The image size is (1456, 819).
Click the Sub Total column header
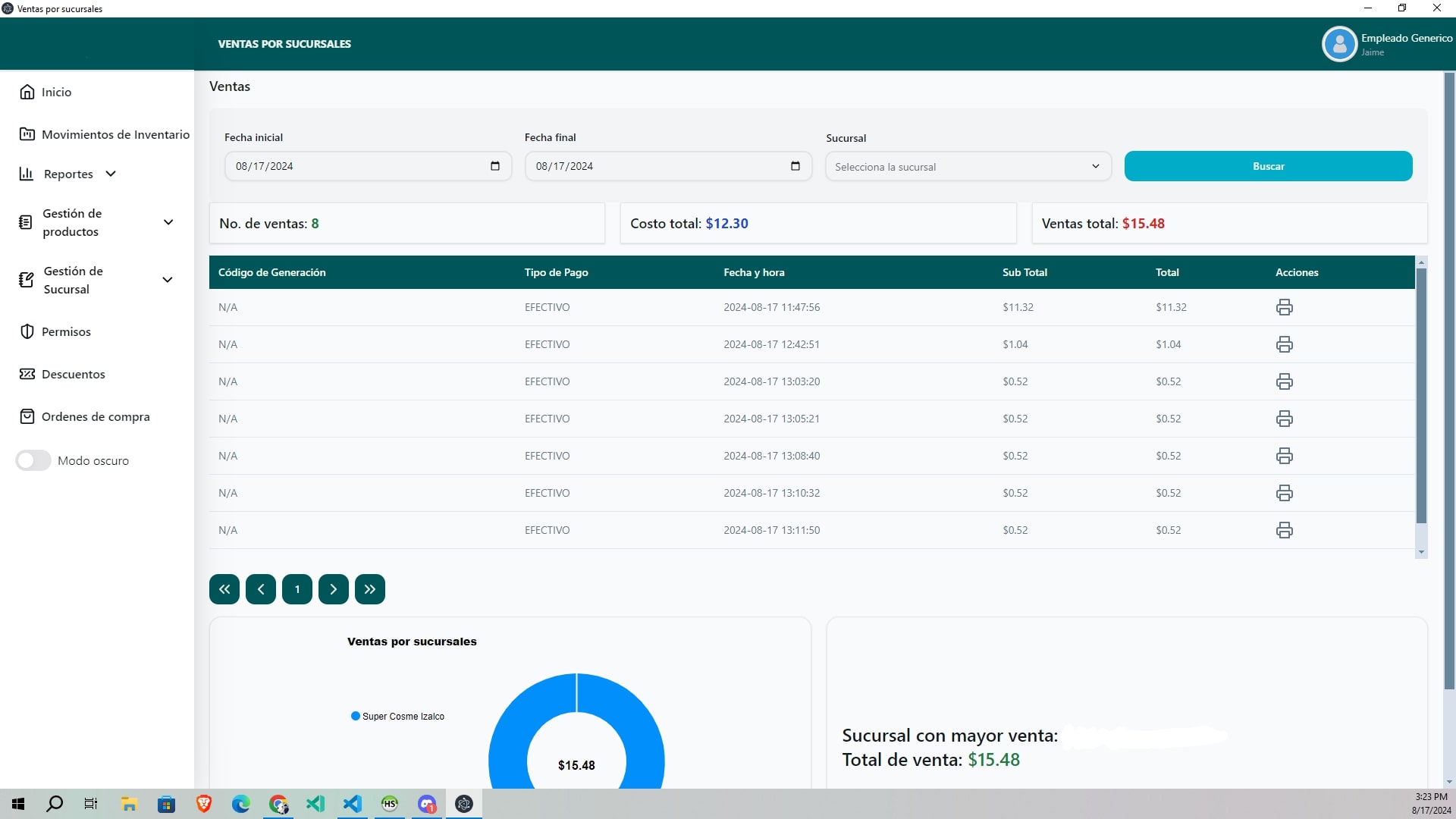click(1025, 272)
